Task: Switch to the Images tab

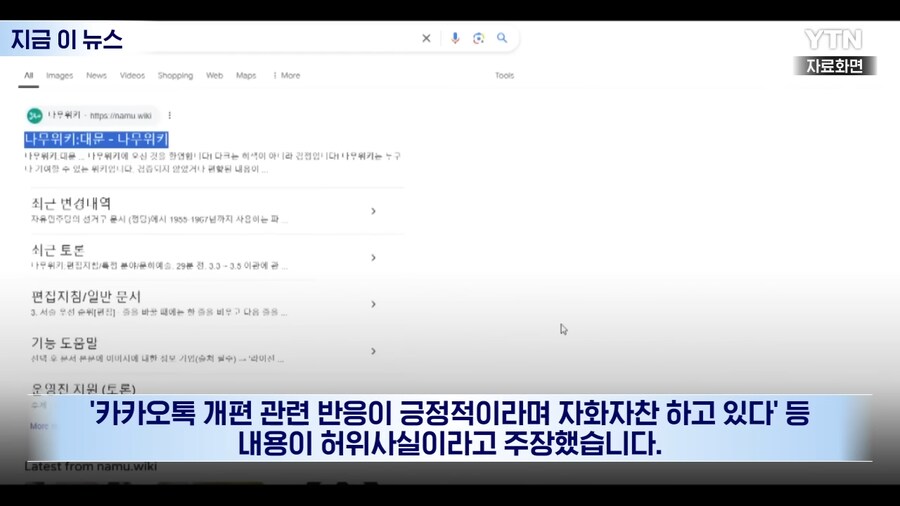Action: [x=59, y=76]
